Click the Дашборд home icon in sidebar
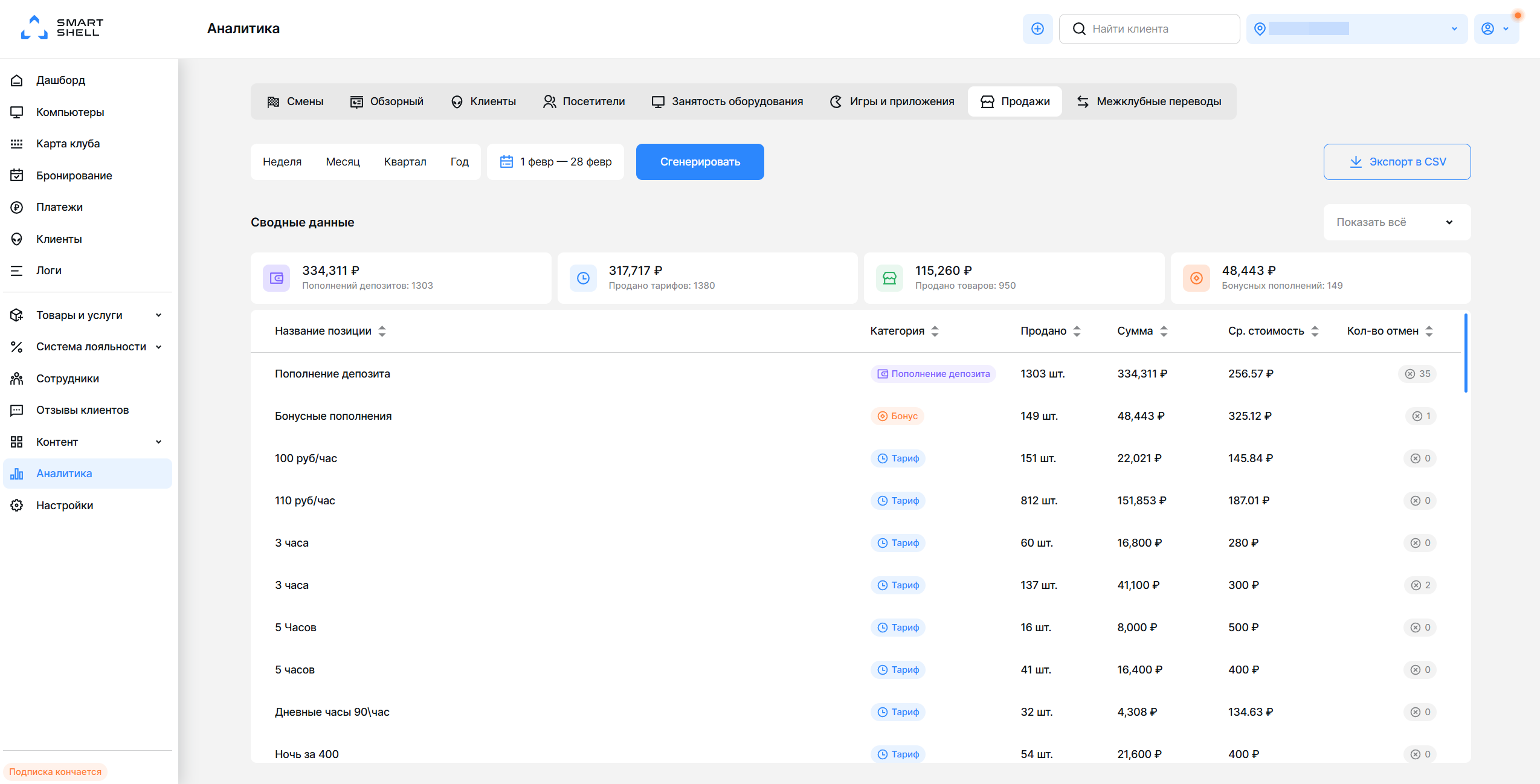 point(17,80)
